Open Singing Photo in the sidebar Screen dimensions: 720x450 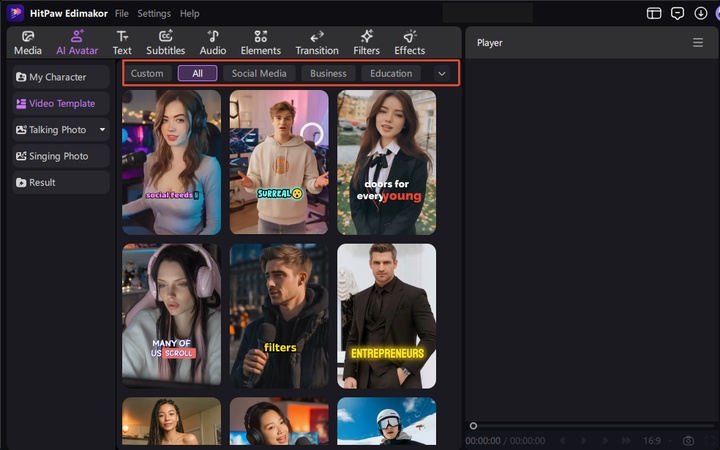click(x=61, y=156)
